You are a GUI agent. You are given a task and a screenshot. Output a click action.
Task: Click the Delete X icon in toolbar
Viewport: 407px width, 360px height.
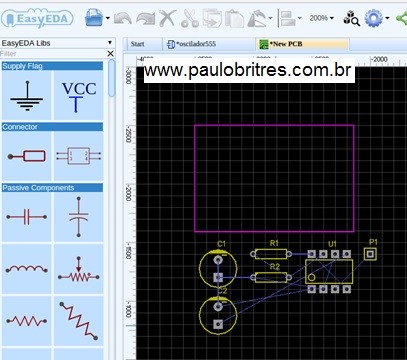[167, 18]
